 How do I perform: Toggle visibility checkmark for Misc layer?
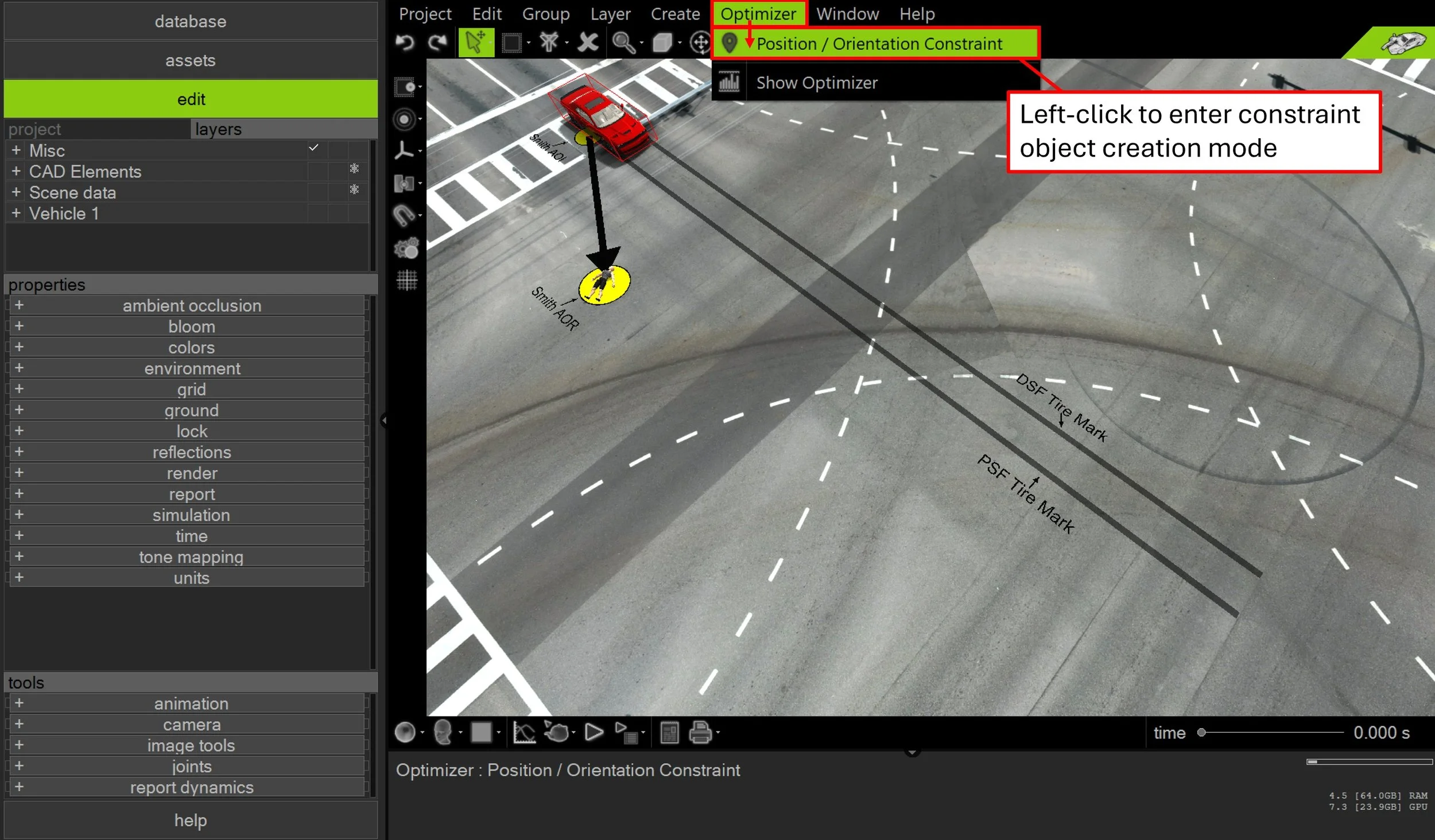pos(313,148)
